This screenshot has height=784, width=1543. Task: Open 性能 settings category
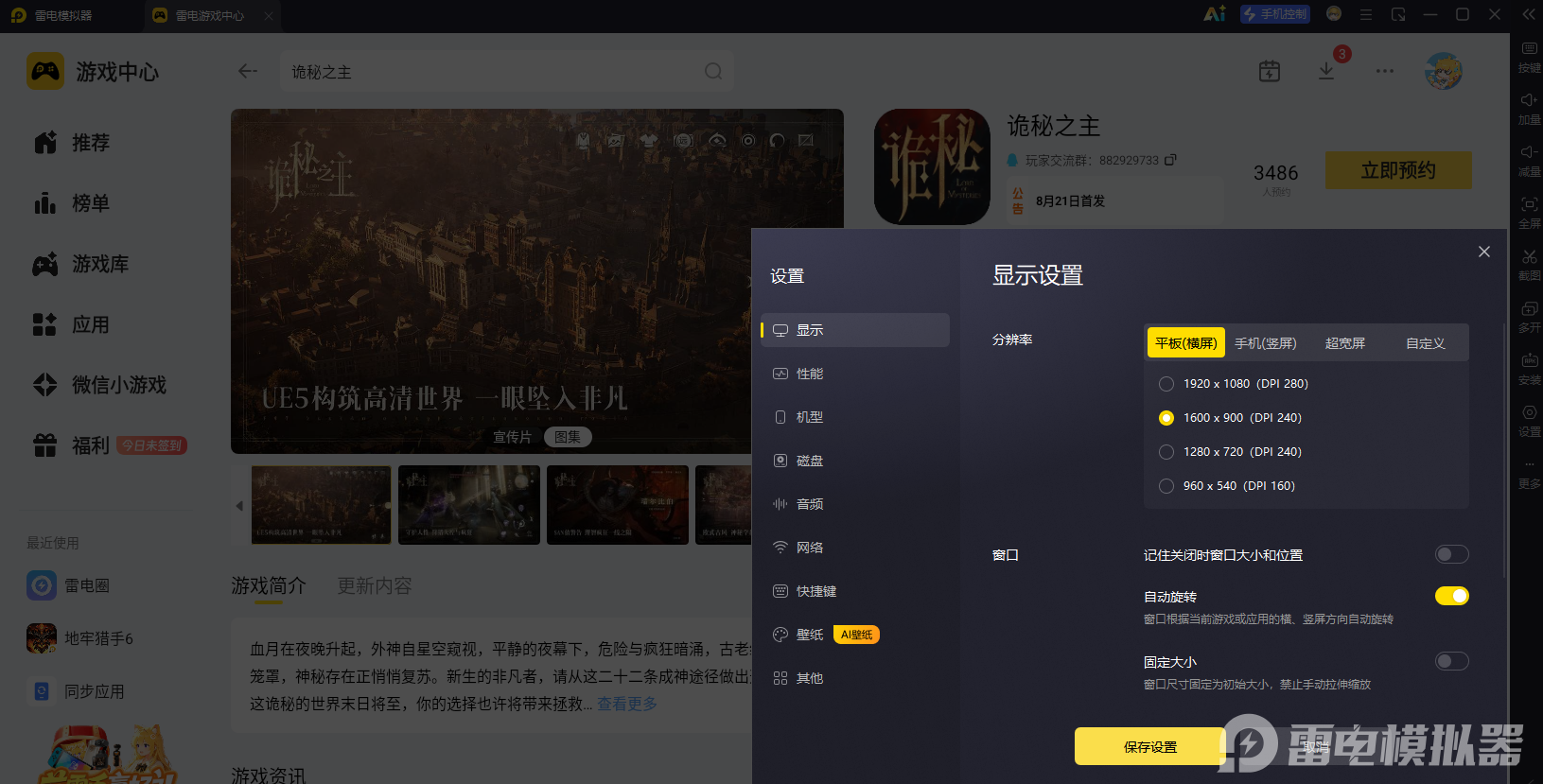[x=855, y=374]
